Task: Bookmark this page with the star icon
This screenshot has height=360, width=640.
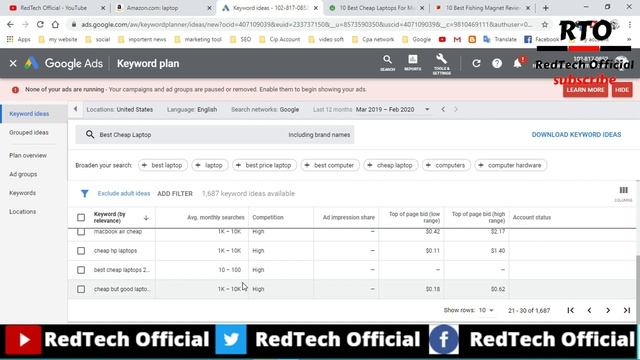Action: pos(545,24)
